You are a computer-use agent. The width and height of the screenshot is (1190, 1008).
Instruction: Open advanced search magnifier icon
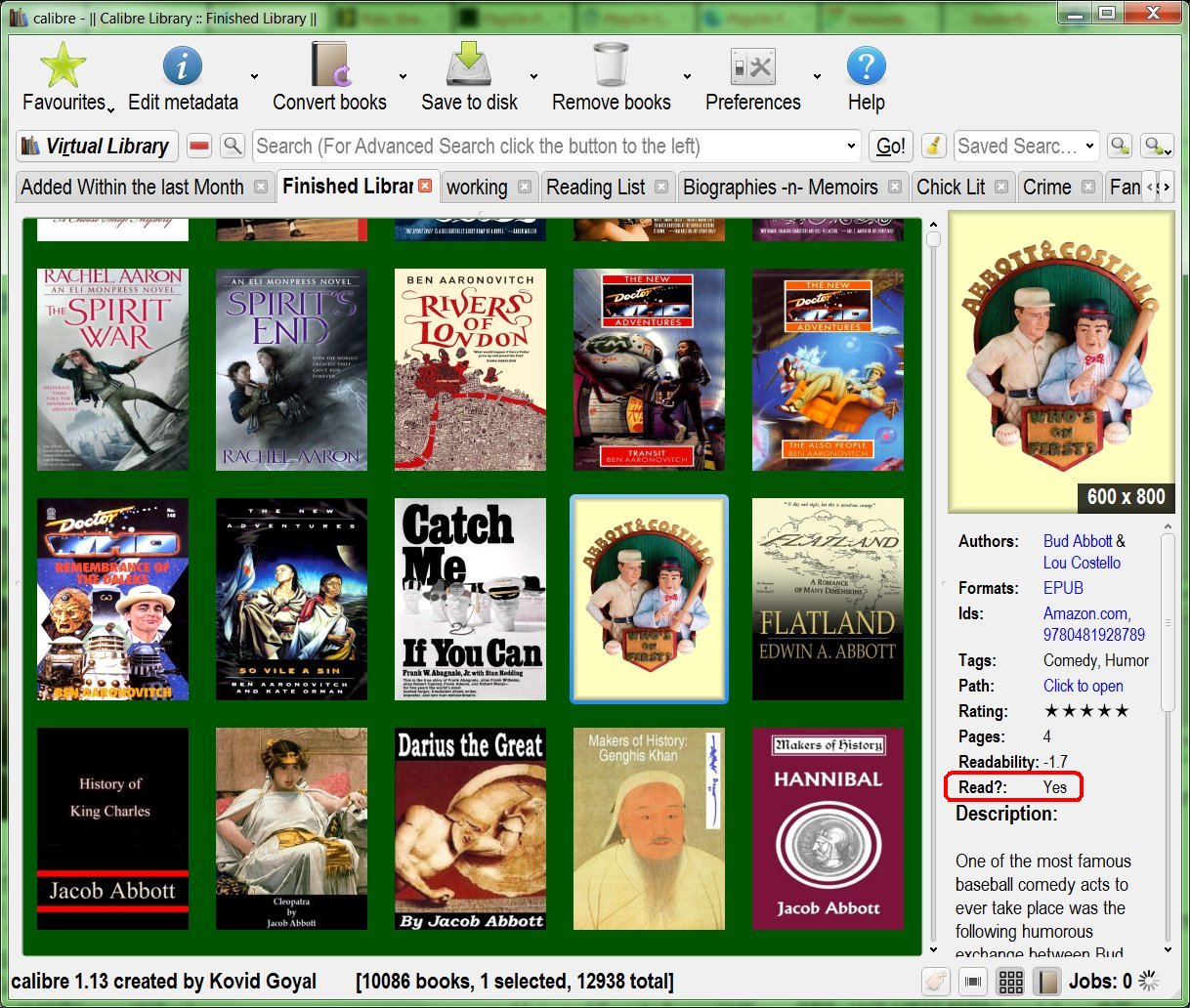pos(233,147)
